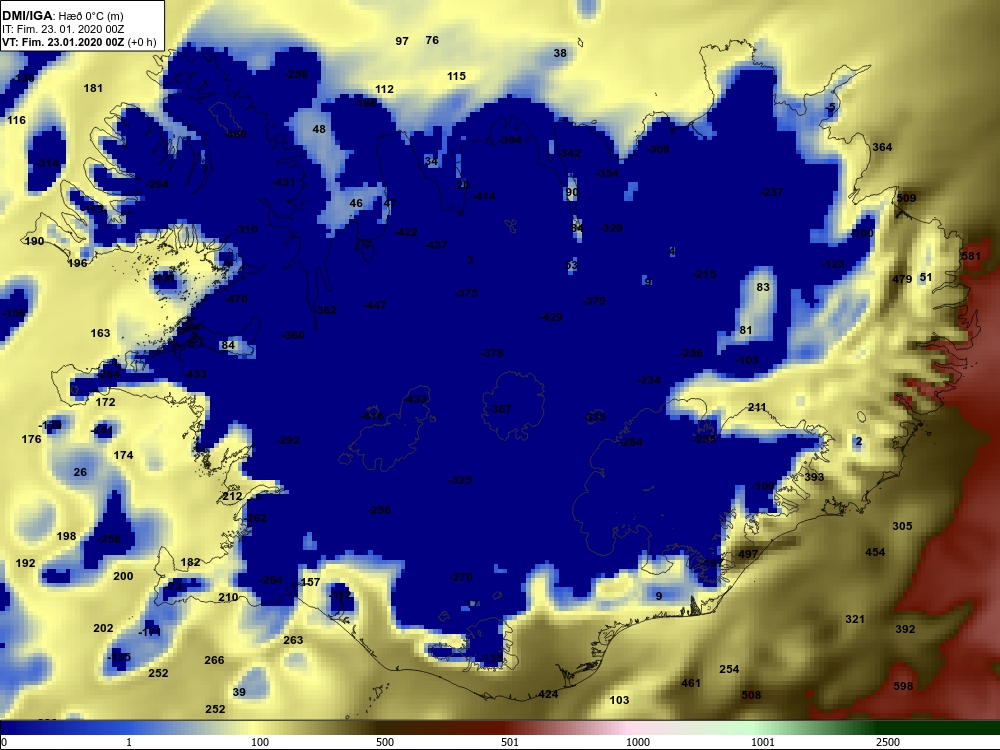This screenshot has width=1000, height=750.
Task: Click the map value 48
Action: pos(319,129)
